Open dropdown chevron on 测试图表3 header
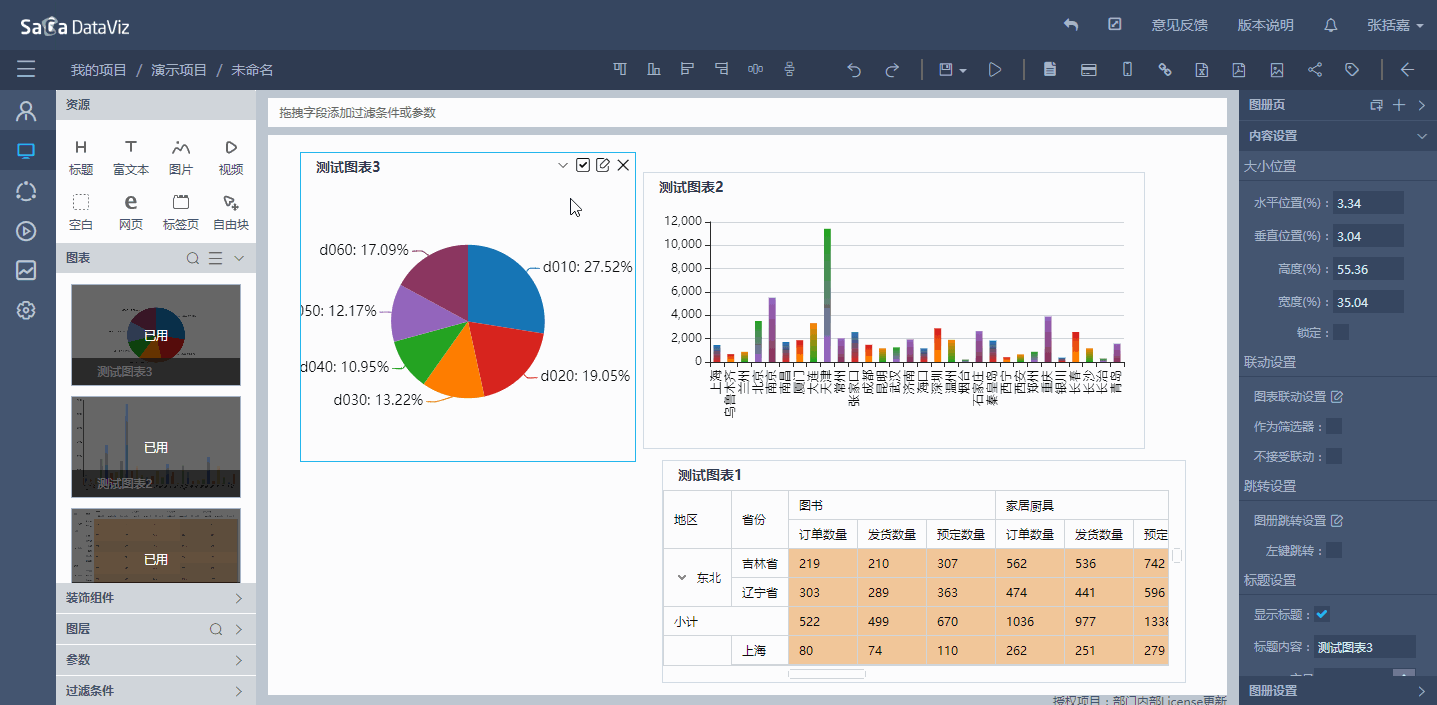 (x=563, y=165)
